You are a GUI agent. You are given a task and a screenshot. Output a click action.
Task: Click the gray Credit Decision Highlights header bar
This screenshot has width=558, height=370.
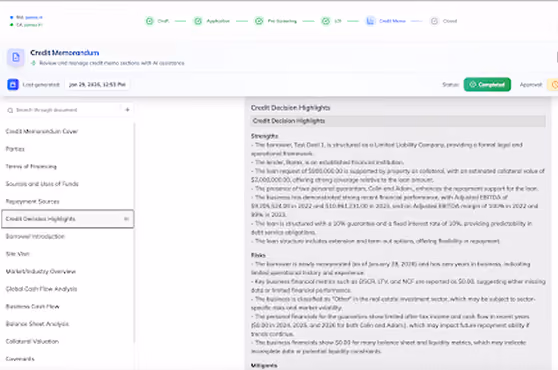(398, 121)
